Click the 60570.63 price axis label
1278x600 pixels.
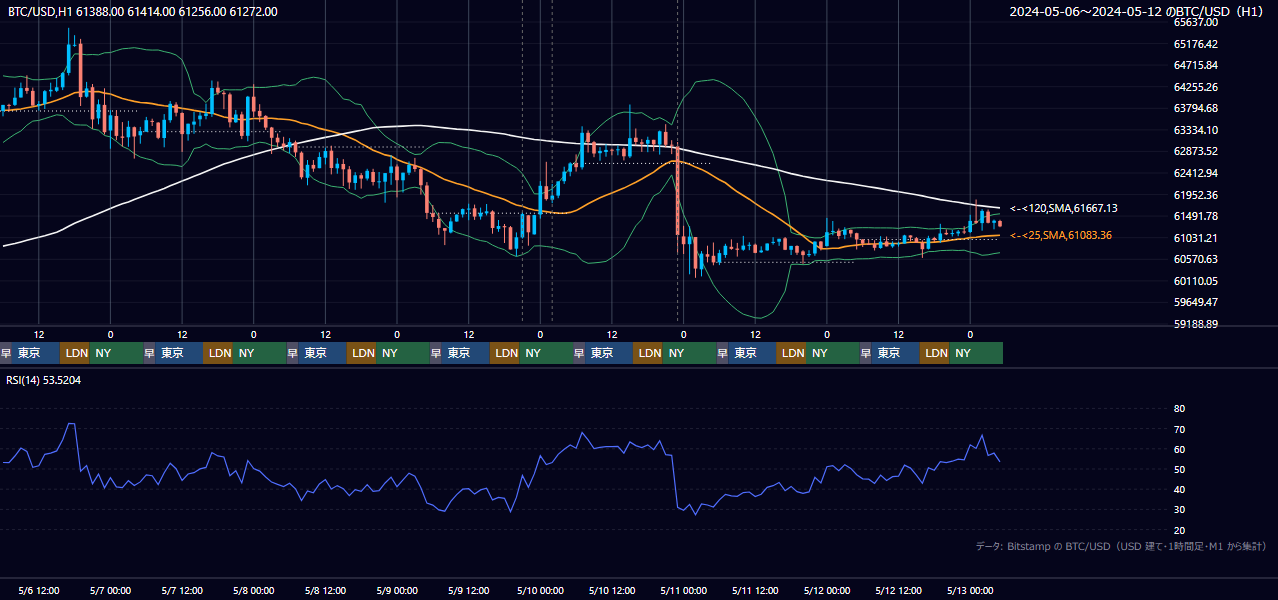tap(1196, 259)
